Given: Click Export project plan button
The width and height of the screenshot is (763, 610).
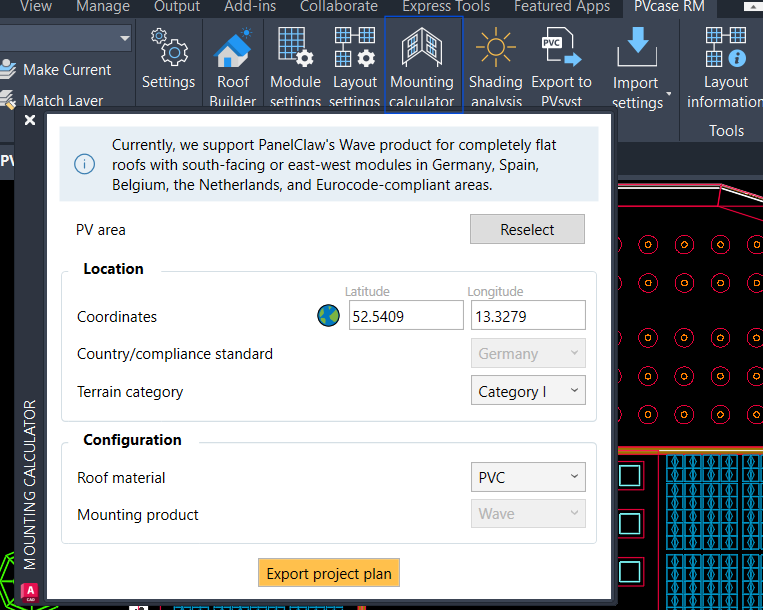Looking at the screenshot, I should tap(329, 573).
